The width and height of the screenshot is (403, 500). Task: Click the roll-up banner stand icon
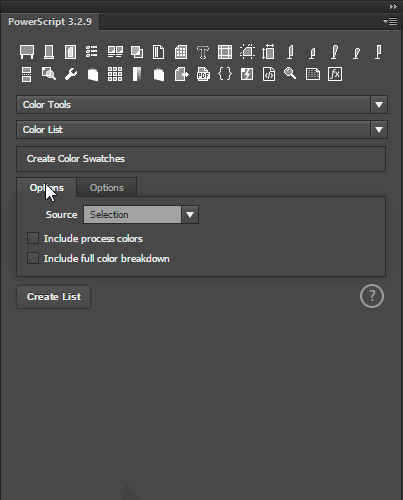(49, 52)
